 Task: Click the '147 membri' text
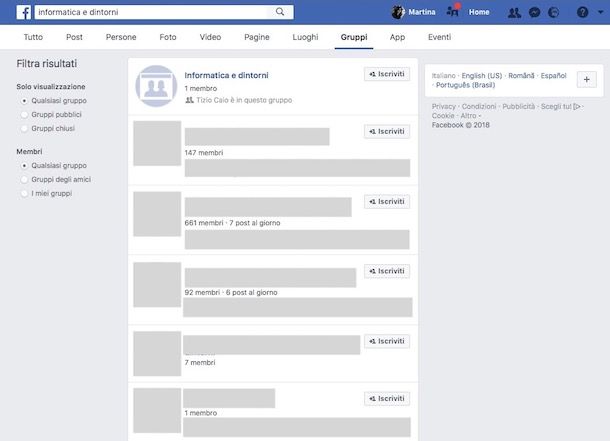coord(204,153)
